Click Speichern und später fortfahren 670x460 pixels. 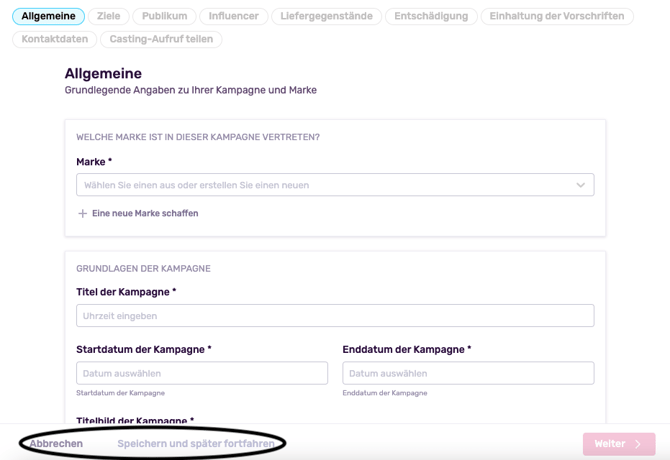[196, 444]
